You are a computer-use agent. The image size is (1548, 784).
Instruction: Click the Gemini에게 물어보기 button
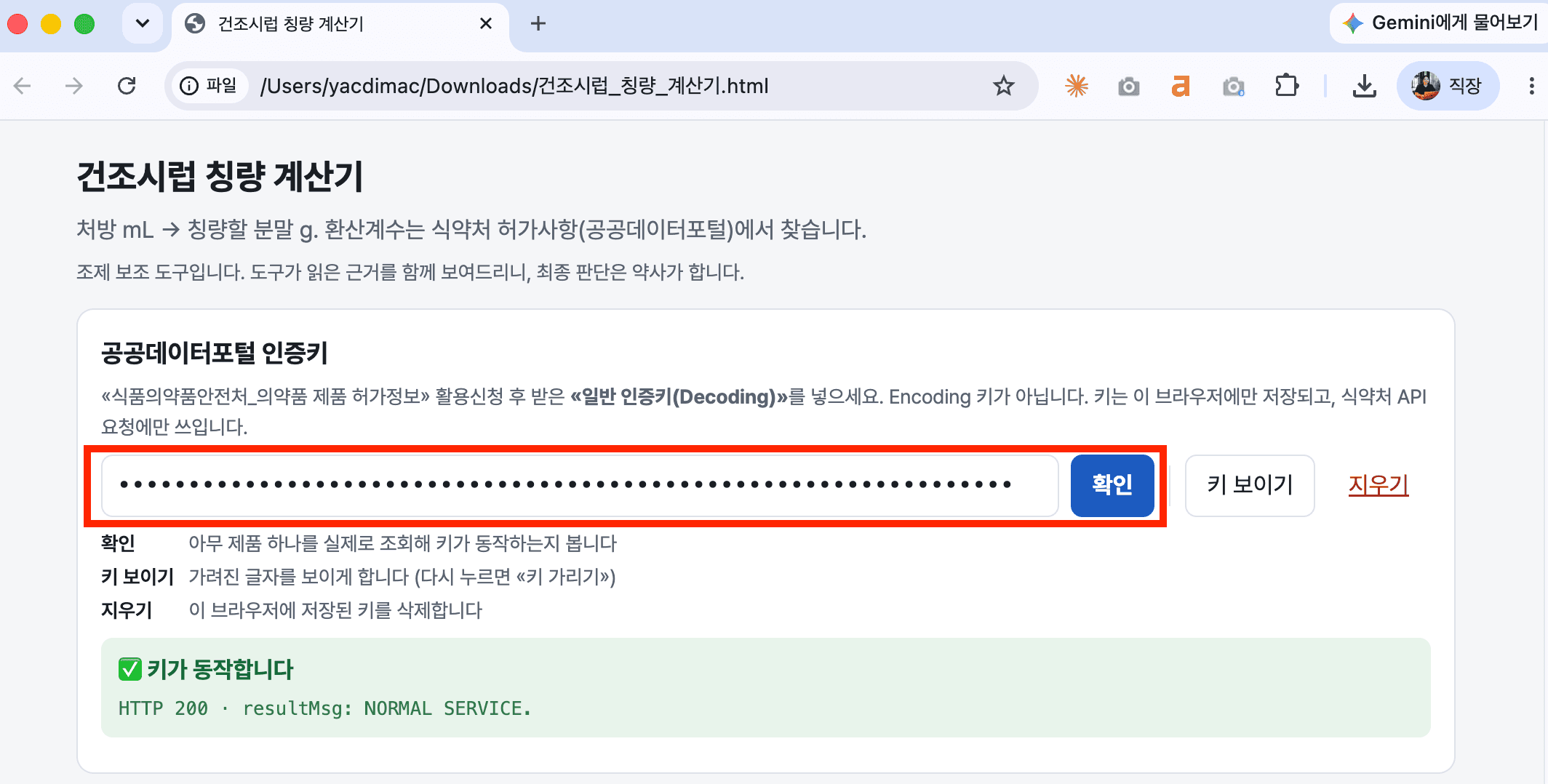point(1440,23)
